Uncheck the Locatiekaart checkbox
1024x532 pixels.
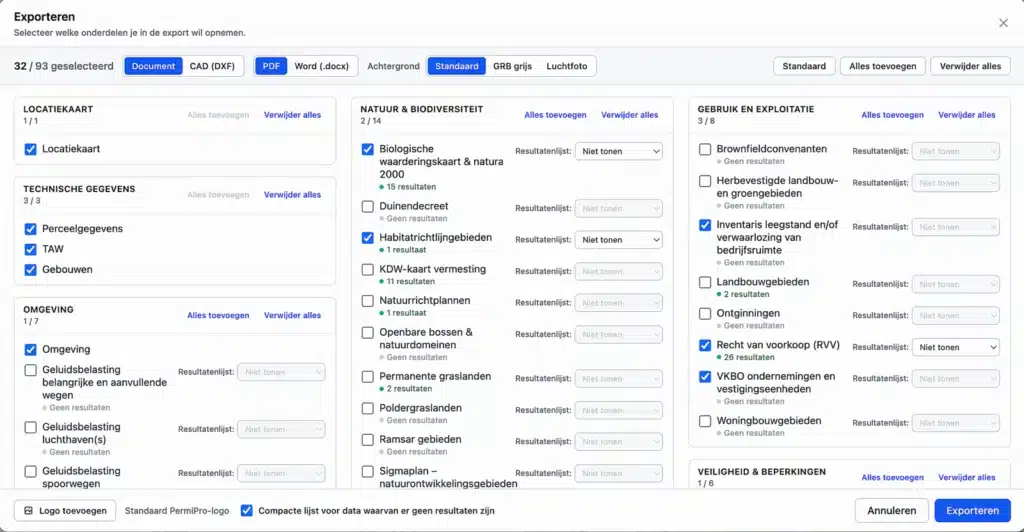pos(31,149)
